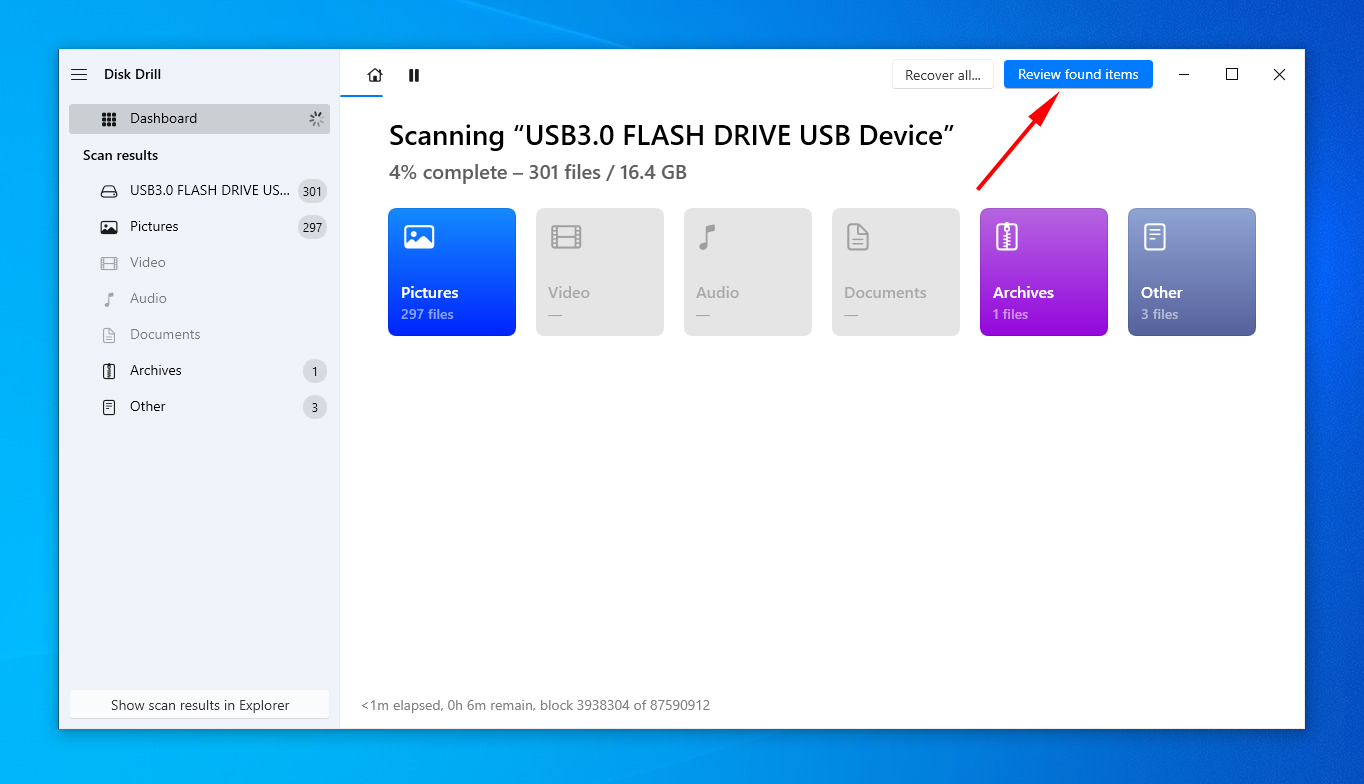Minimize the Disk Drill window
The width and height of the screenshot is (1364, 784).
(x=1184, y=75)
